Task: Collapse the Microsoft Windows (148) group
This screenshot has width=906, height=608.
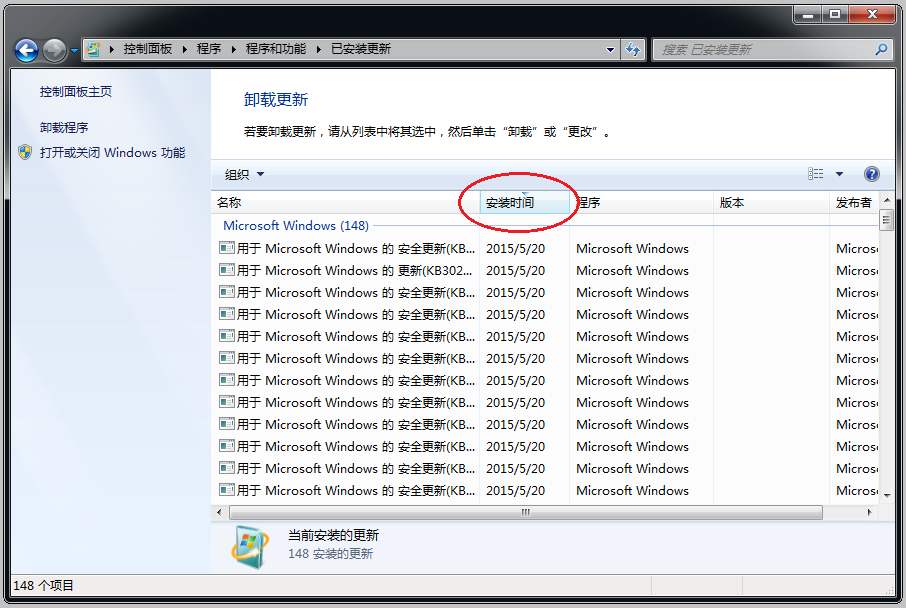Action: [x=296, y=225]
